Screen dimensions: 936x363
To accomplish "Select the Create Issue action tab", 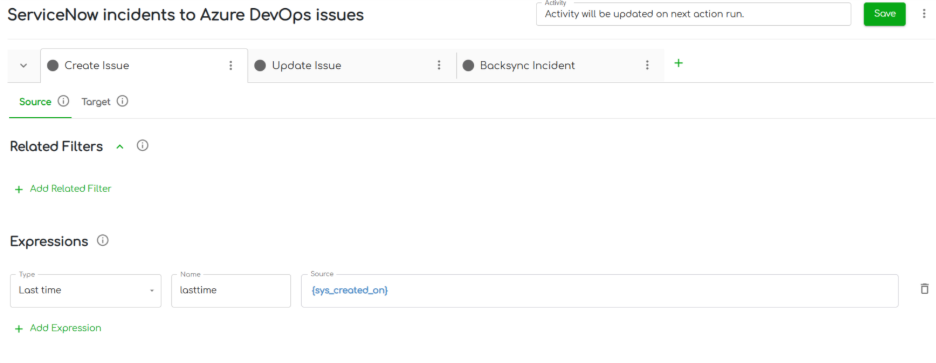I will click(143, 66).
